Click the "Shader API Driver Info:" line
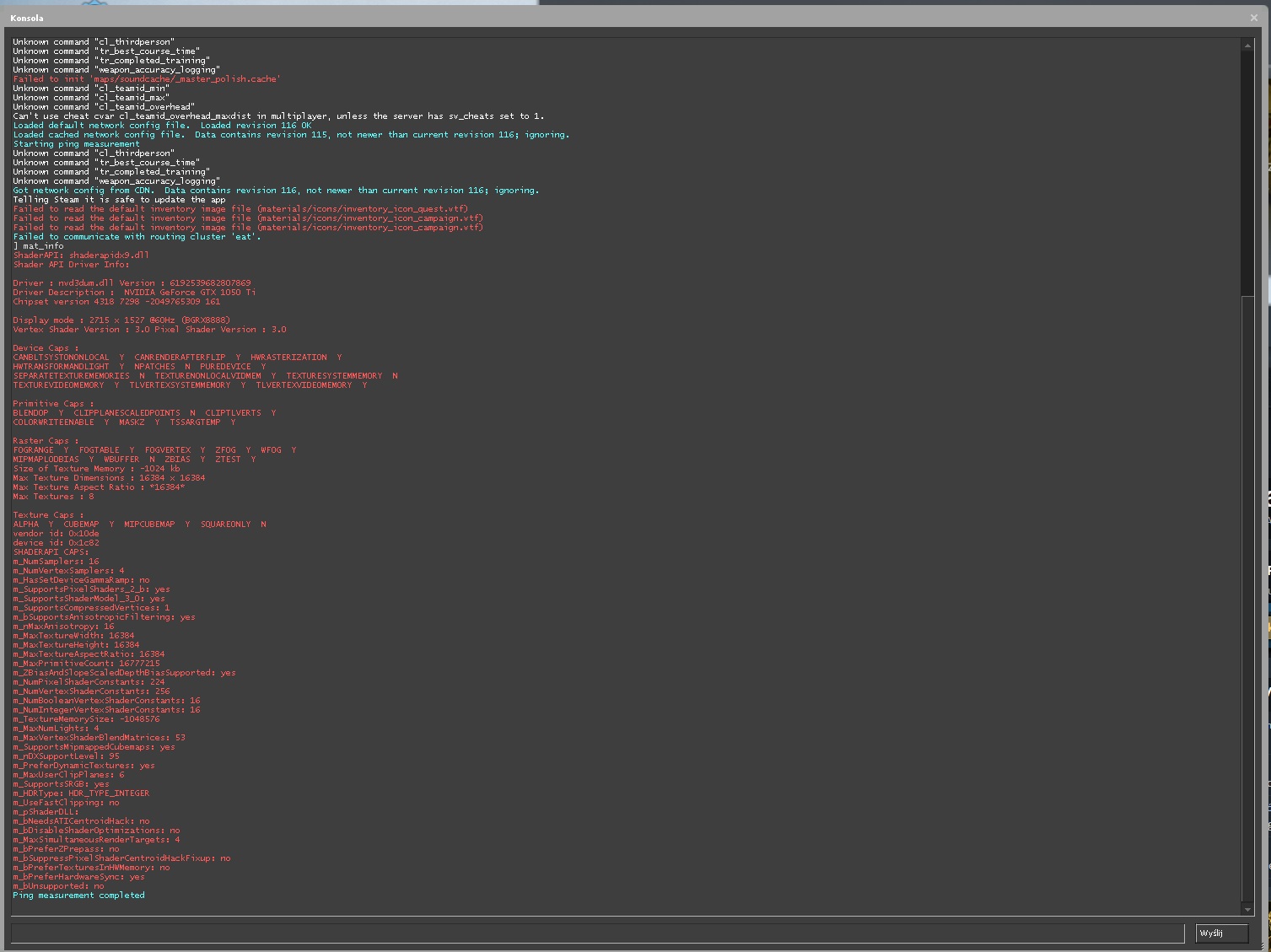 tap(71, 265)
